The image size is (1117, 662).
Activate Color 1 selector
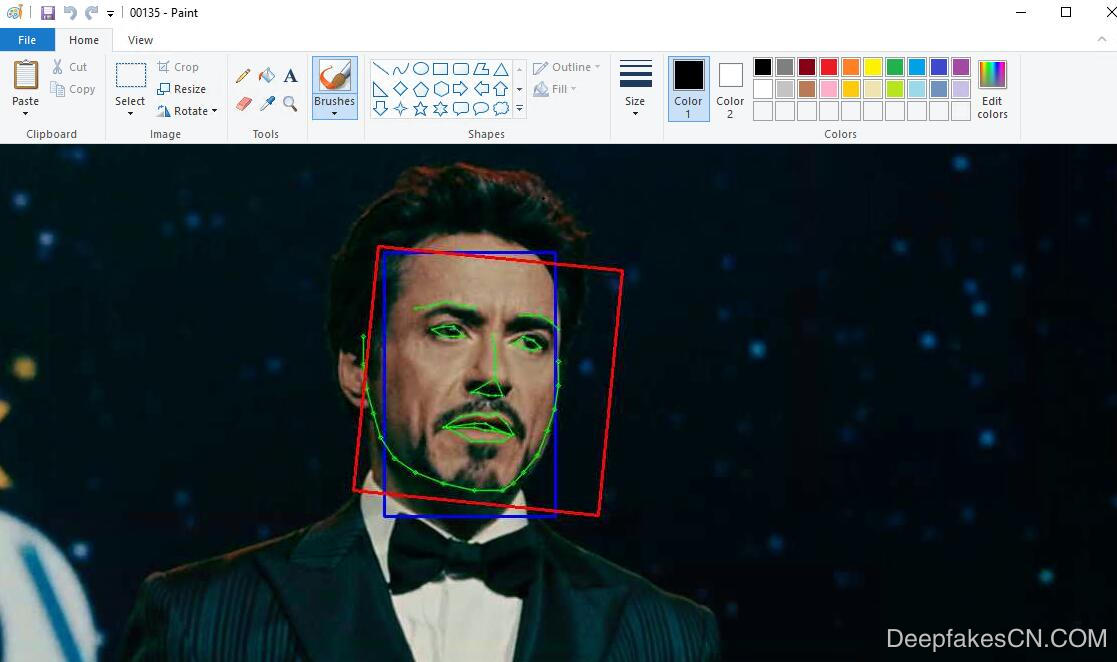point(688,88)
